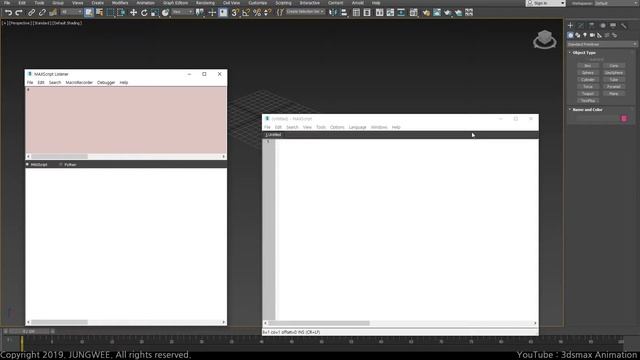
Task: Click the Teapot primitive button
Action: click(x=588, y=93)
